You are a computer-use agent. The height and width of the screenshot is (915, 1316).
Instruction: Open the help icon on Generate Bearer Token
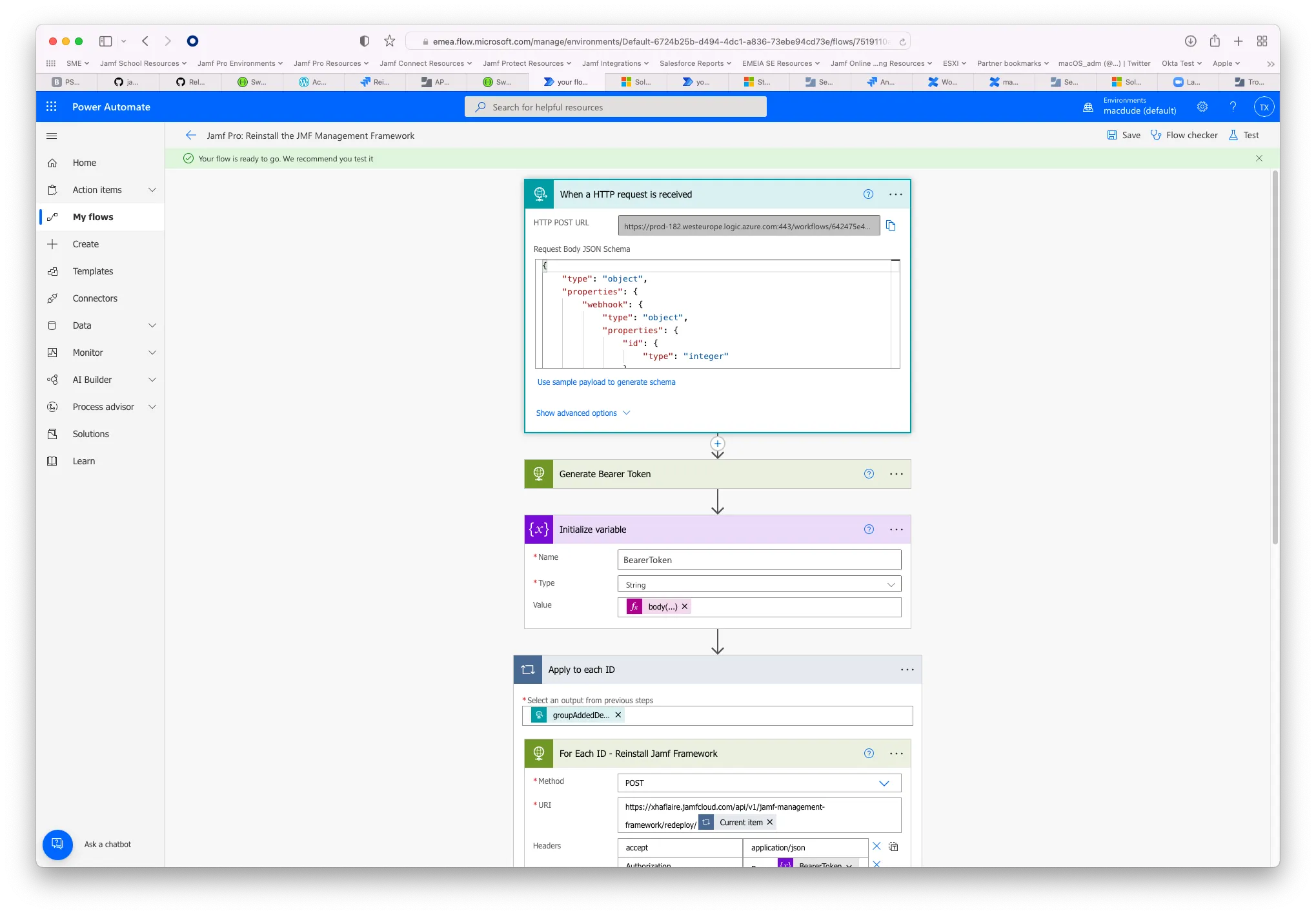tap(868, 473)
